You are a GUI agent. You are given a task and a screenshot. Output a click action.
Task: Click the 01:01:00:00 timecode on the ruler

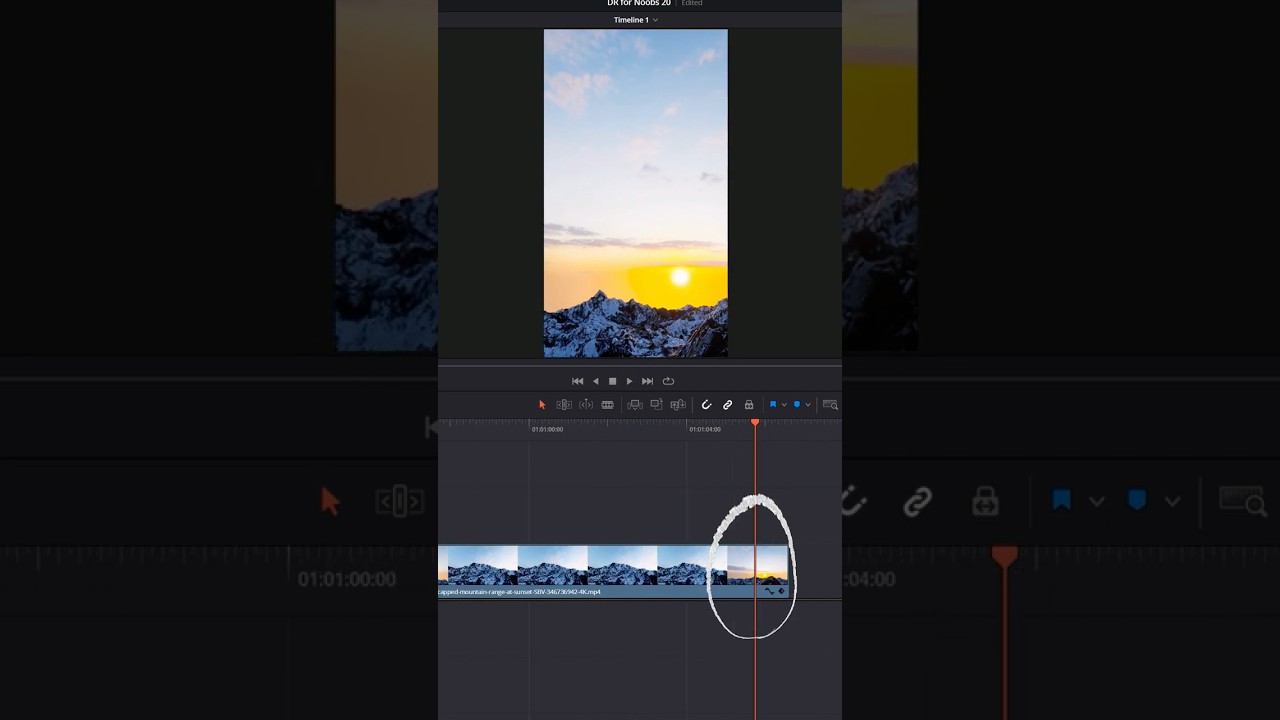tap(547, 429)
